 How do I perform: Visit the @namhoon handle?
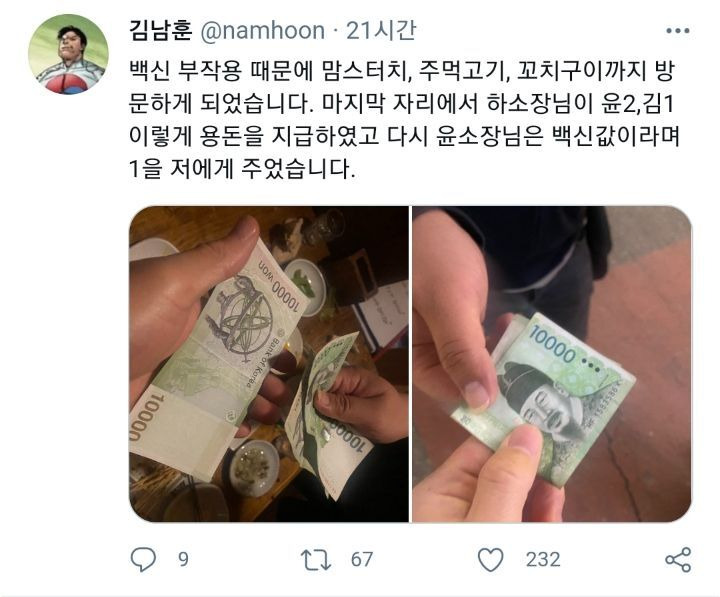[x=263, y=31]
